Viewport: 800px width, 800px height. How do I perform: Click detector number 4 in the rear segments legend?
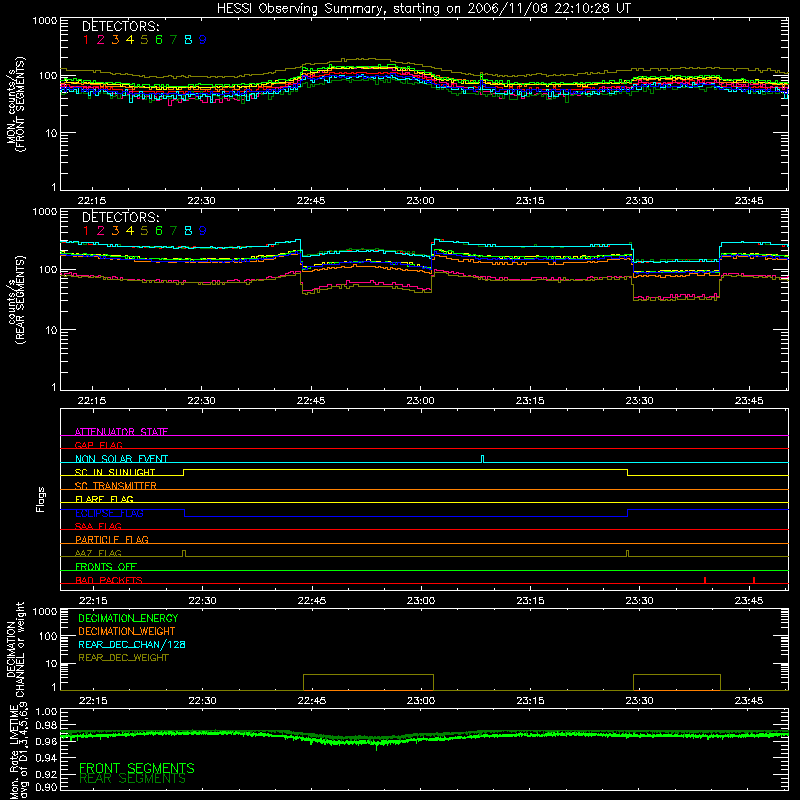click(130, 231)
